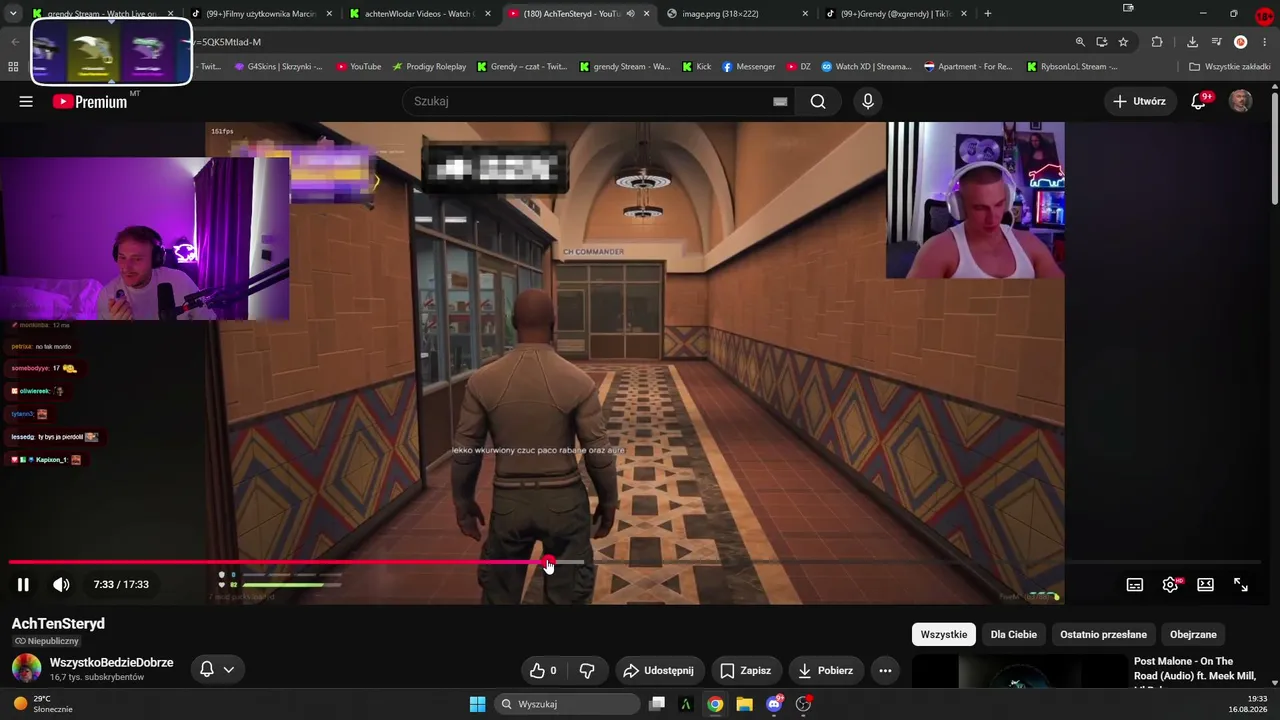1280x720 pixels.
Task: Go to the YouTube Premium home logo
Action: point(90,101)
